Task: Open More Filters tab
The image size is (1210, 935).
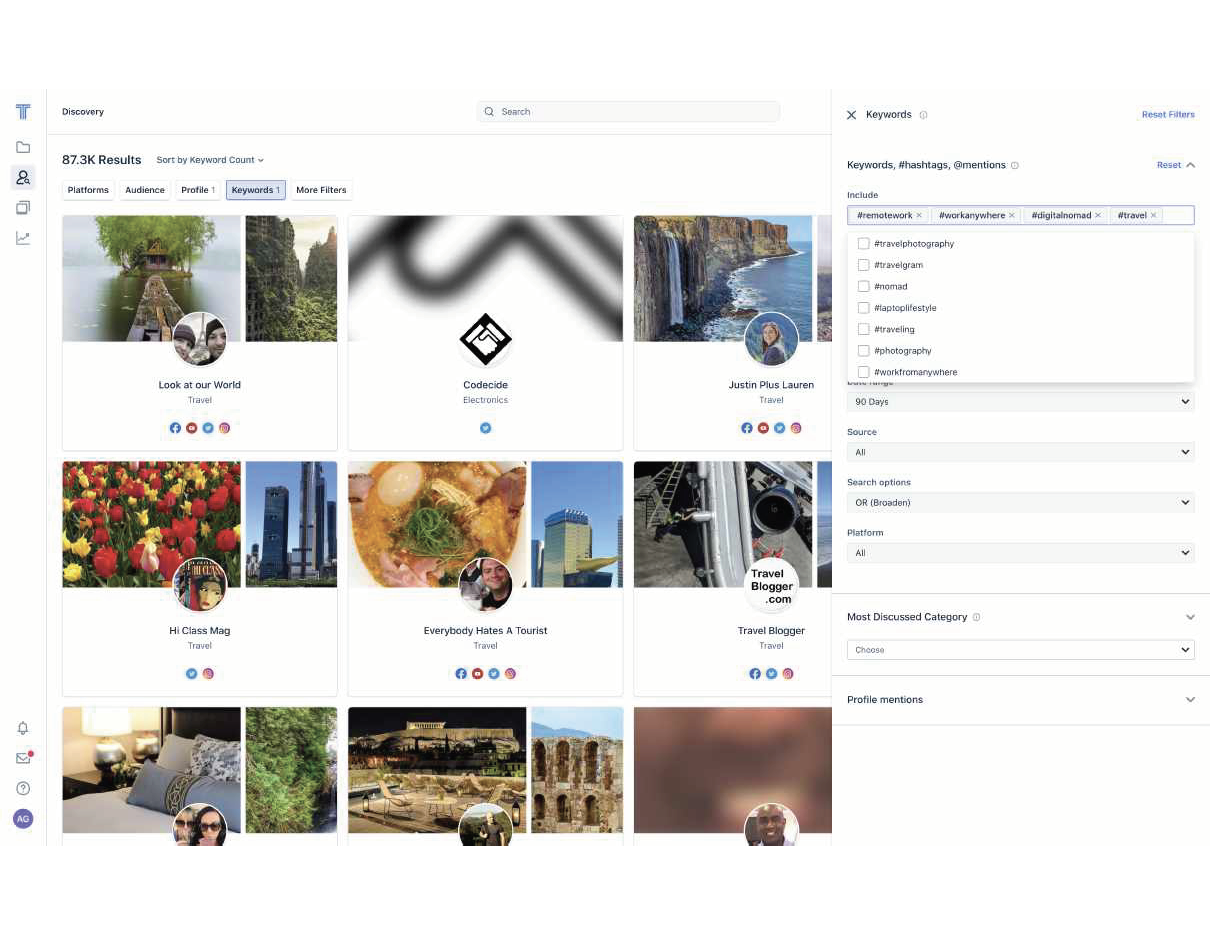Action: [321, 190]
